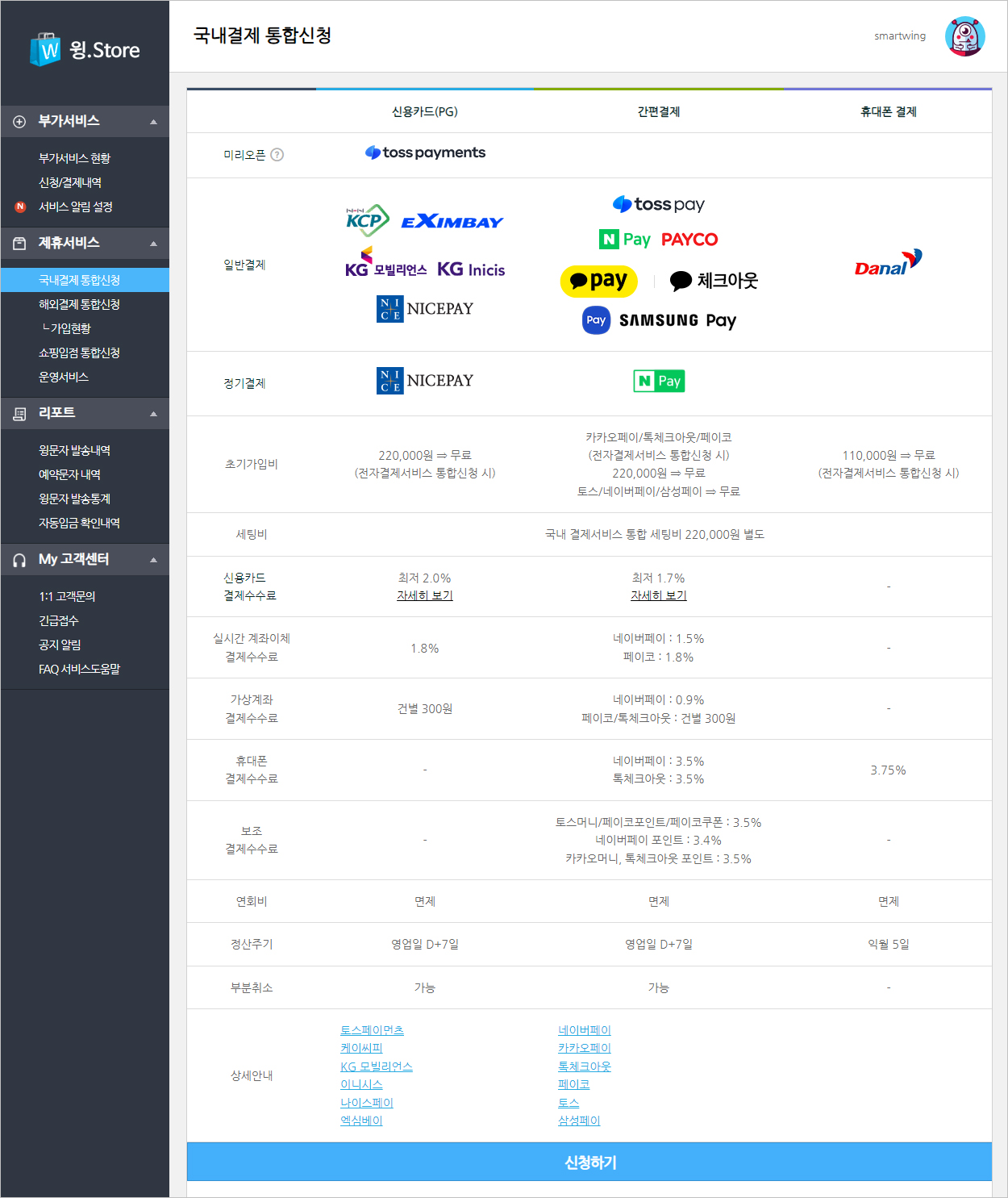Click the 체크아웃 speech bubble logo

(714, 281)
